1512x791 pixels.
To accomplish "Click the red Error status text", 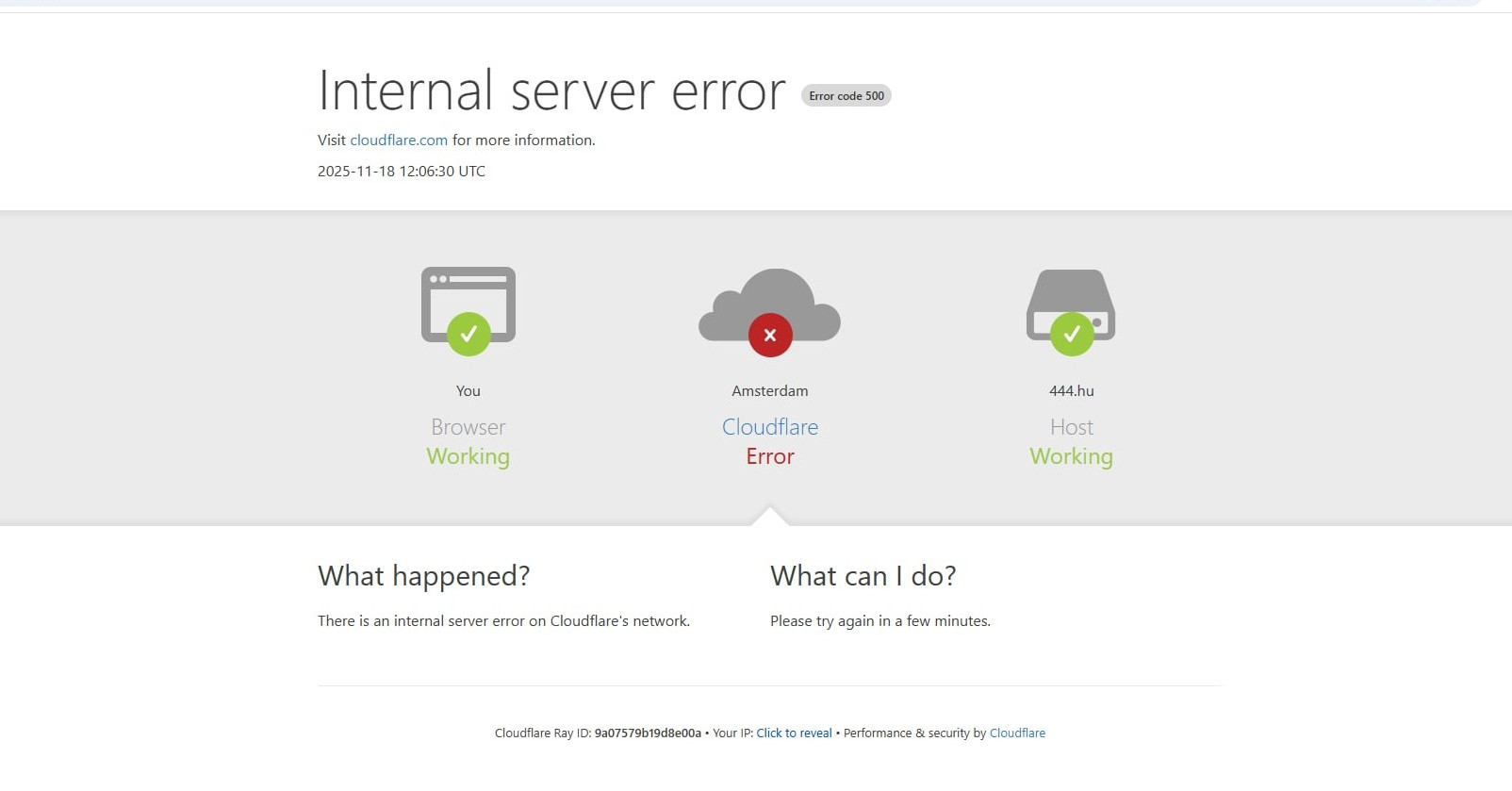I will (x=770, y=456).
